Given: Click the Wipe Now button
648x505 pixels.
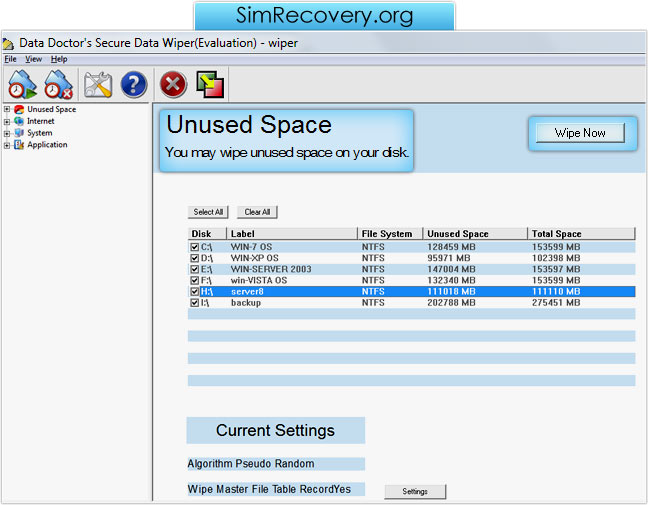Looking at the screenshot, I should [580, 133].
